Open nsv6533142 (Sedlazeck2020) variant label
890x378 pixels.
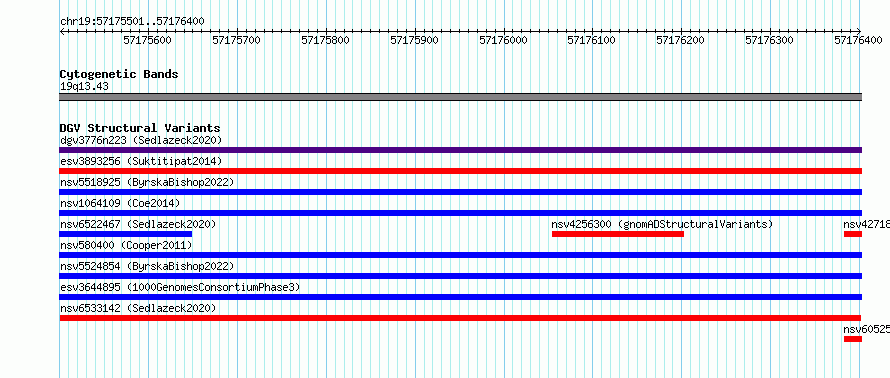pos(138,308)
